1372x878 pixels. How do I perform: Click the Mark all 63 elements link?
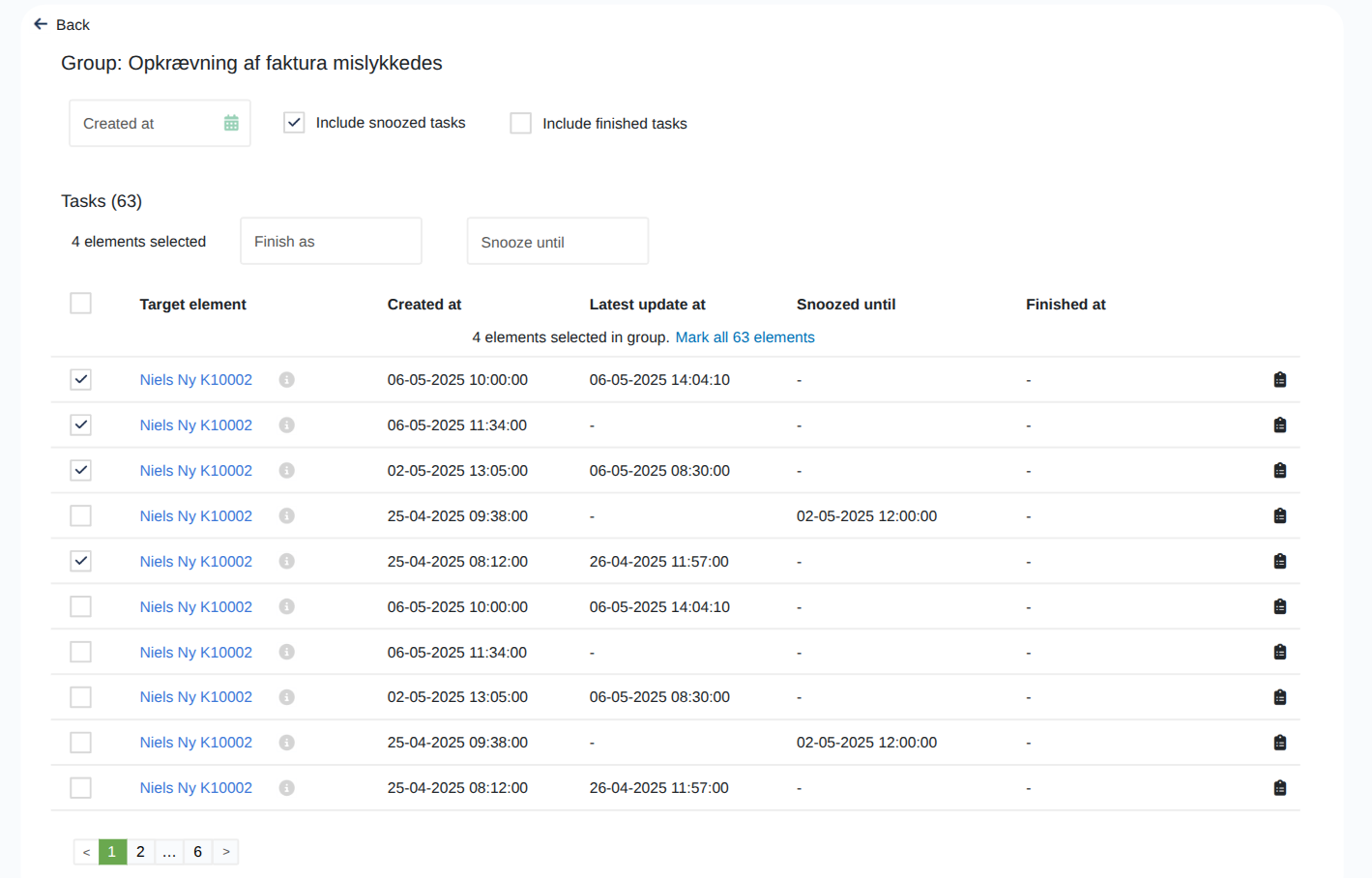(x=744, y=337)
